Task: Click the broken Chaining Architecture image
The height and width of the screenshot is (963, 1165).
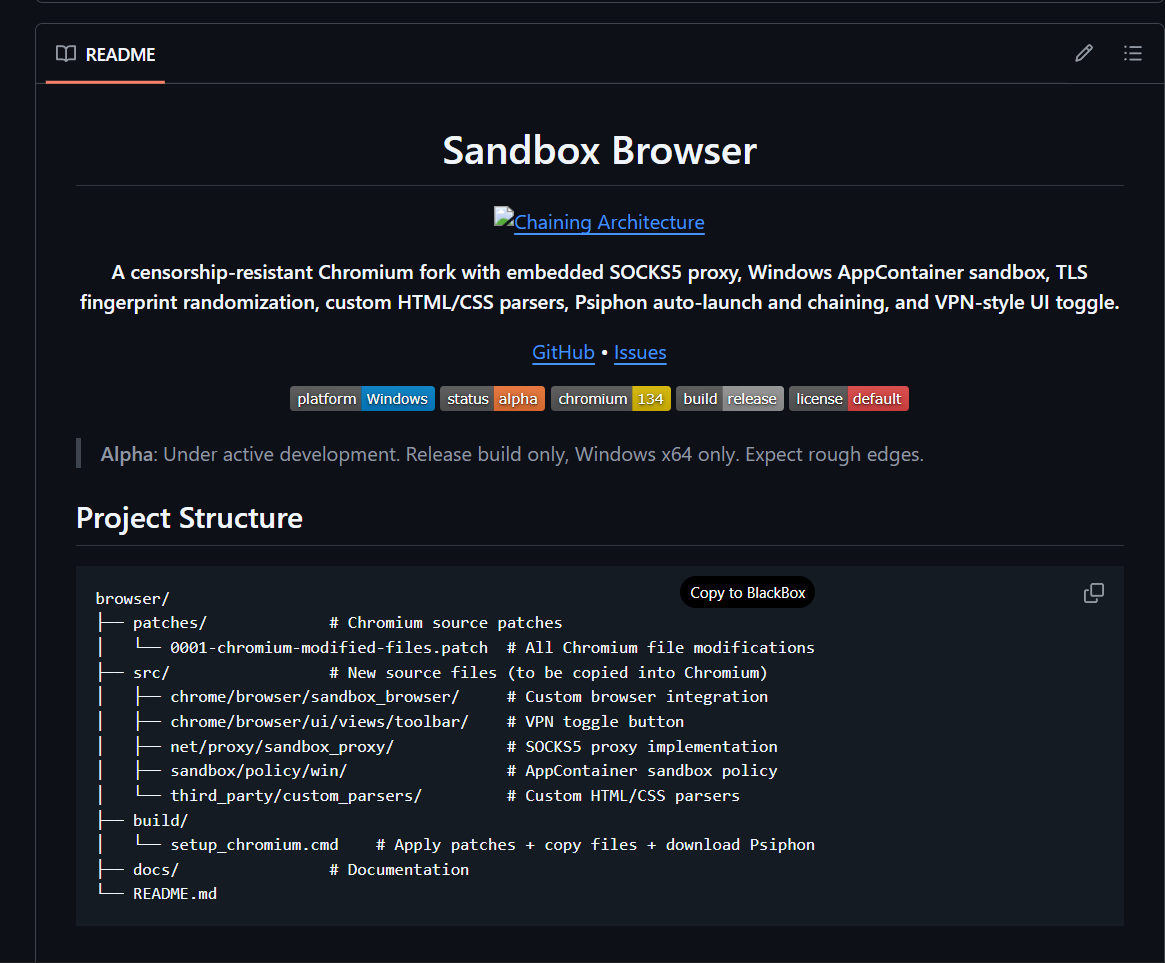Action: tap(504, 217)
